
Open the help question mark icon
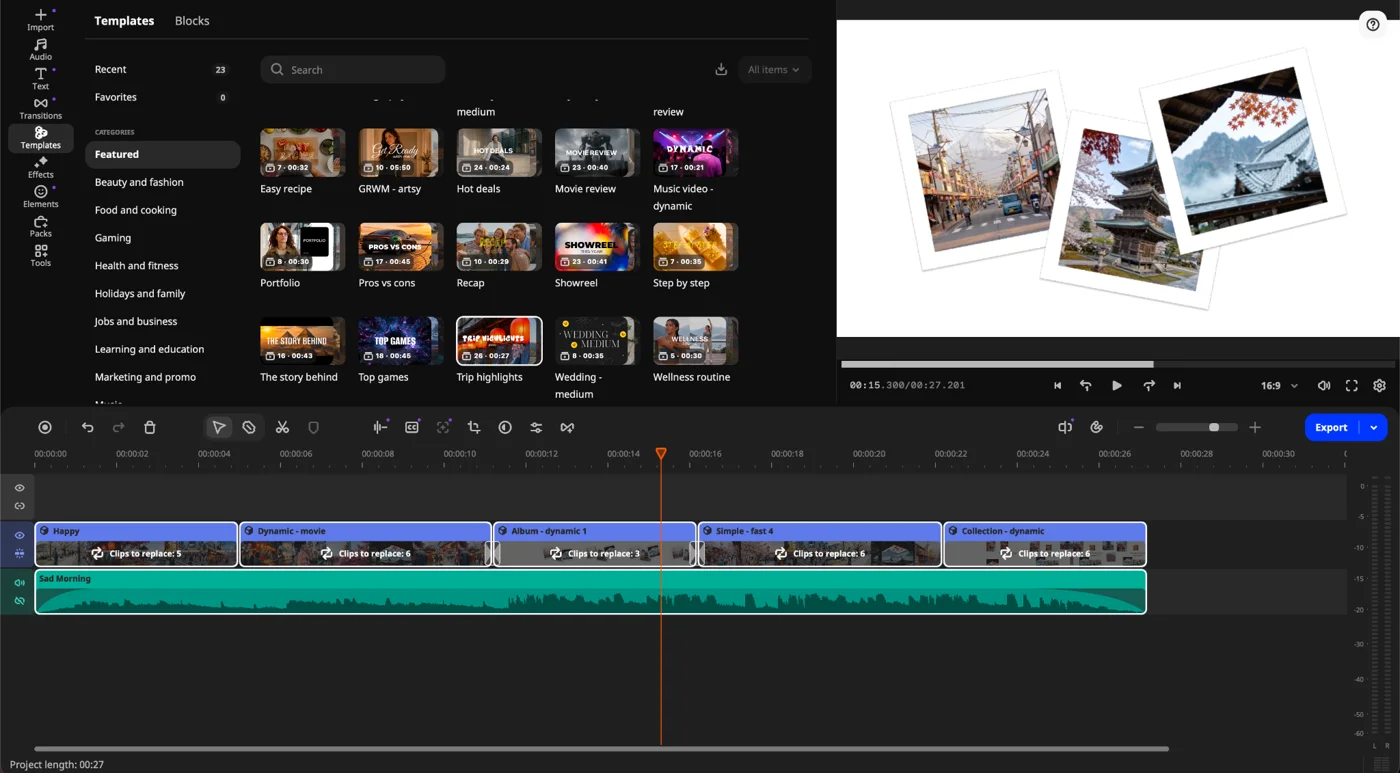pyautogui.click(x=1372, y=25)
